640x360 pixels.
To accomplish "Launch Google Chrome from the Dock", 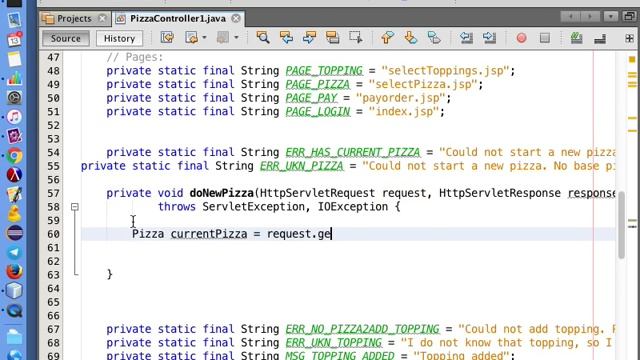I will [14, 156].
